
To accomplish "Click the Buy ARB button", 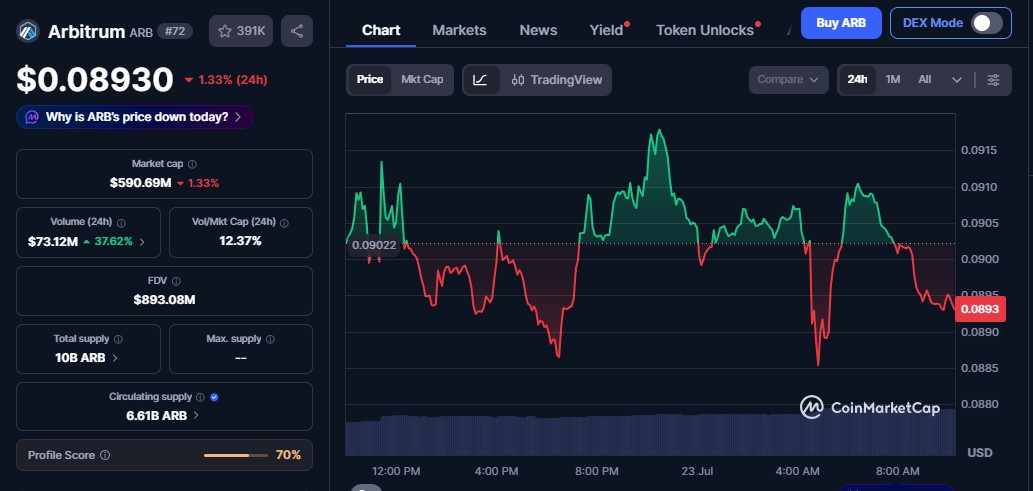I will [841, 23].
